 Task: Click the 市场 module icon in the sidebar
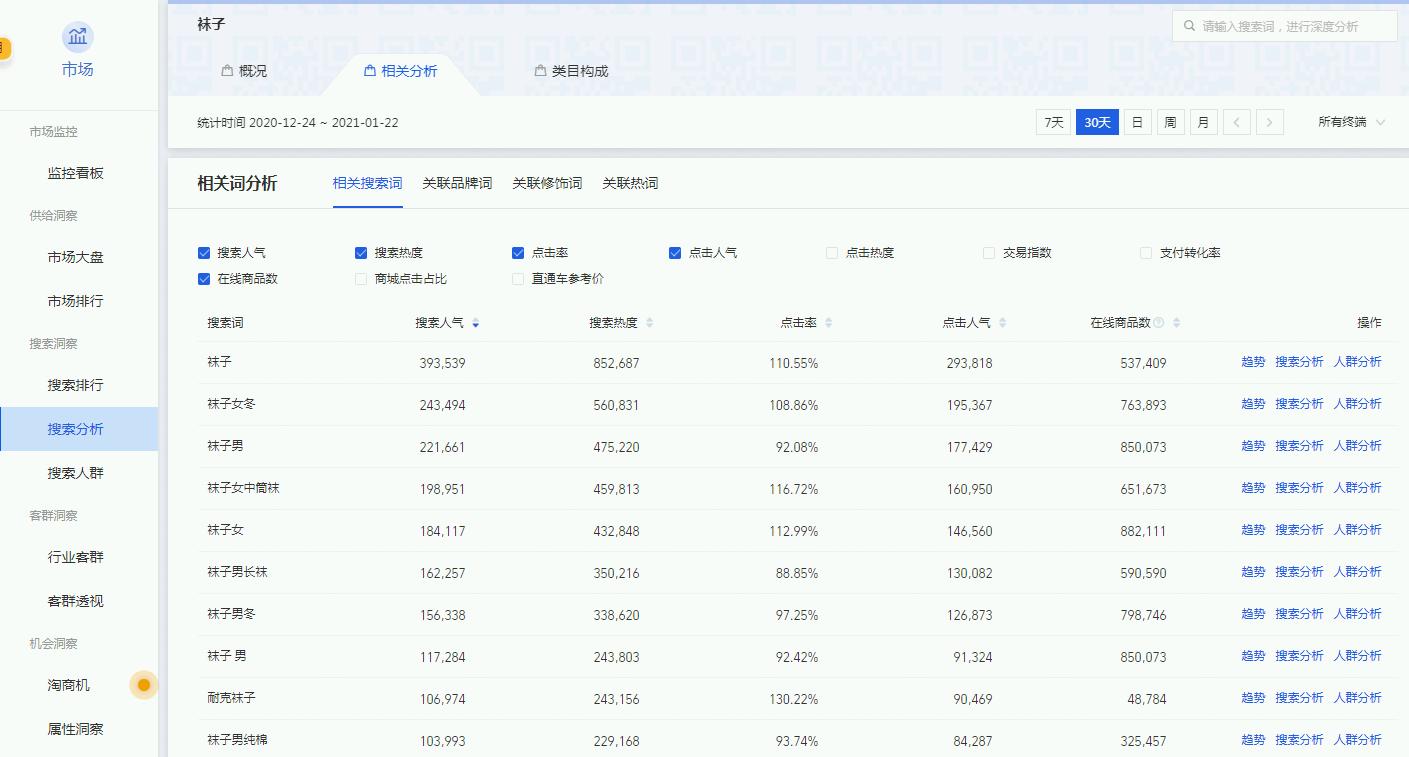[x=77, y=38]
